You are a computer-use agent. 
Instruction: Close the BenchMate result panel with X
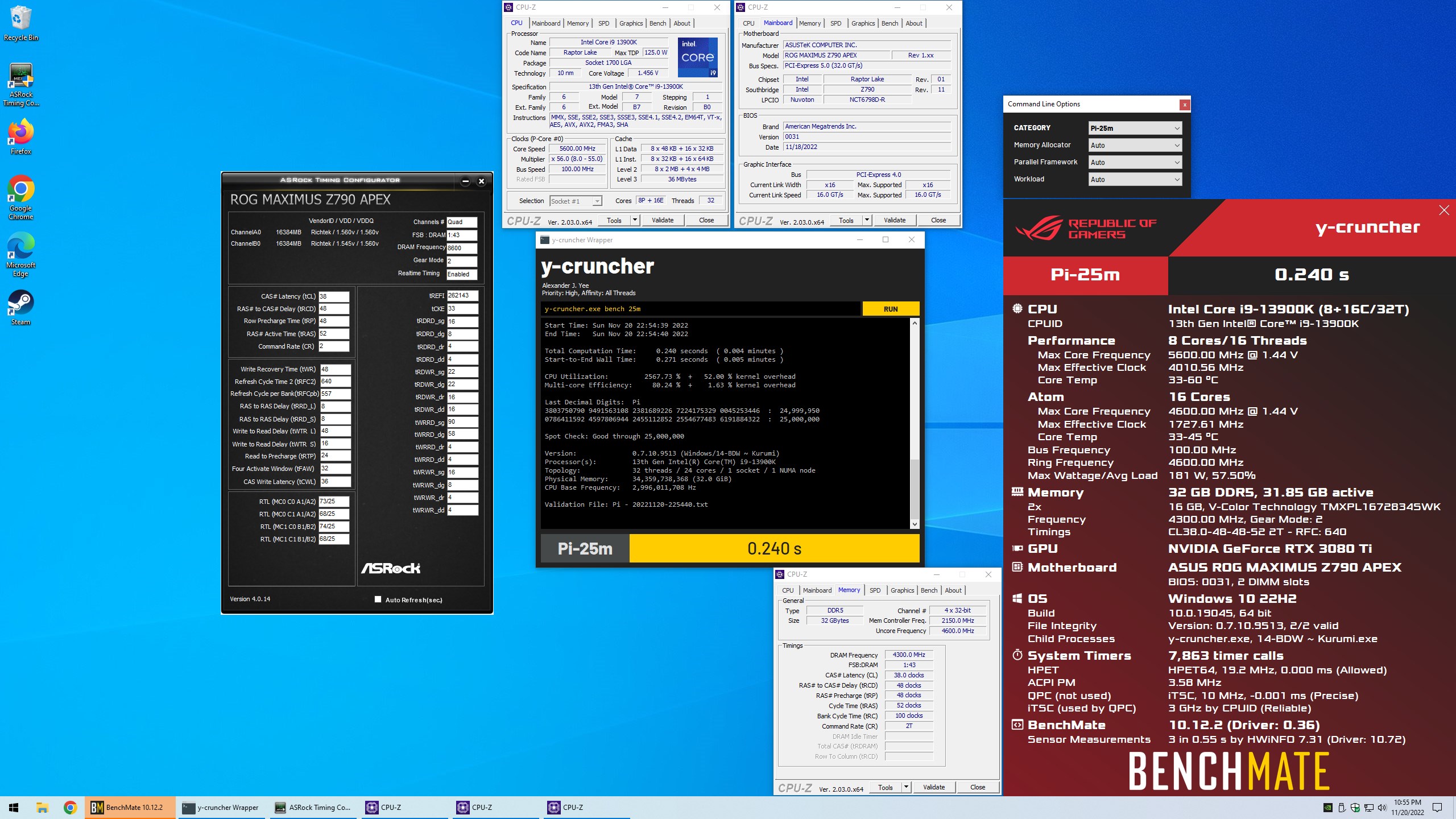pyautogui.click(x=1444, y=210)
